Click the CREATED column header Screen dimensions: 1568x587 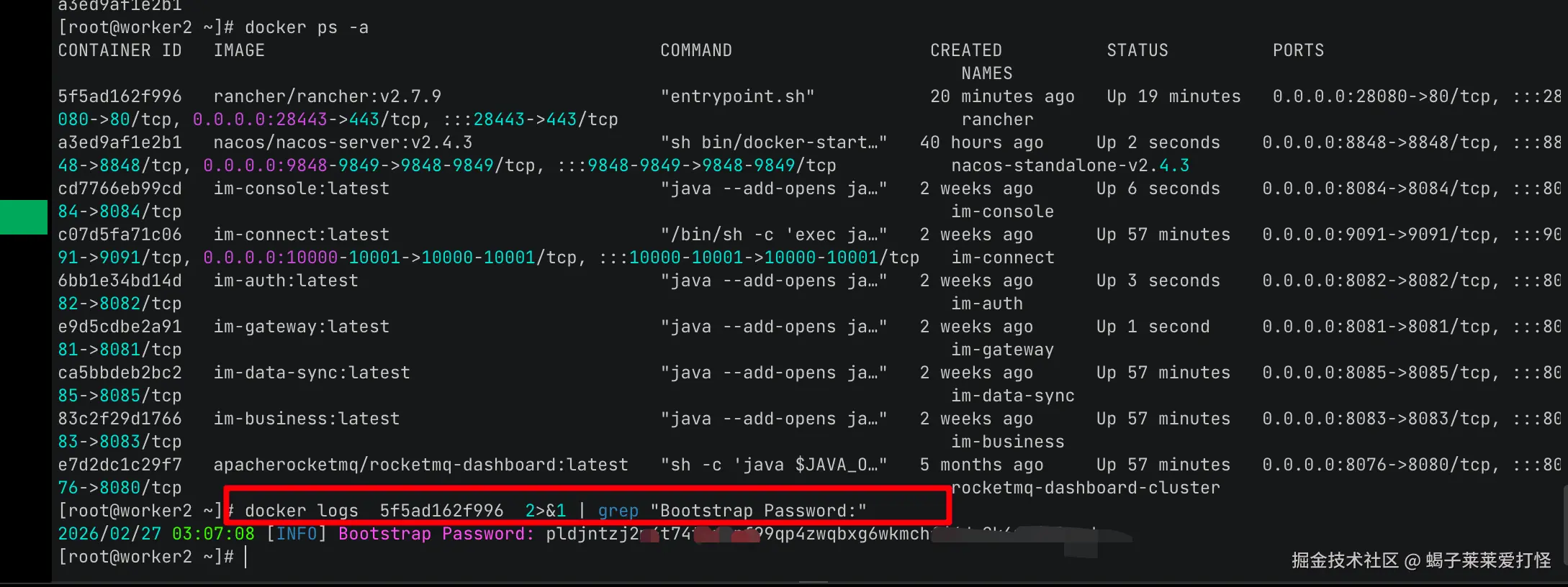(x=966, y=50)
